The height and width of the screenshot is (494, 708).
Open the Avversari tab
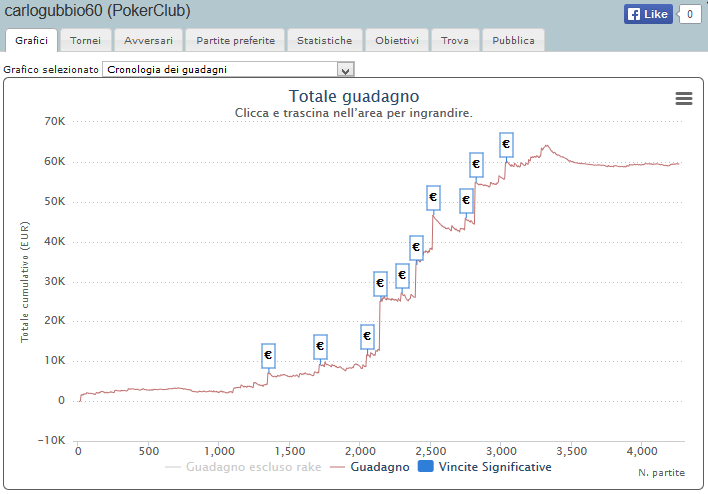click(x=148, y=41)
